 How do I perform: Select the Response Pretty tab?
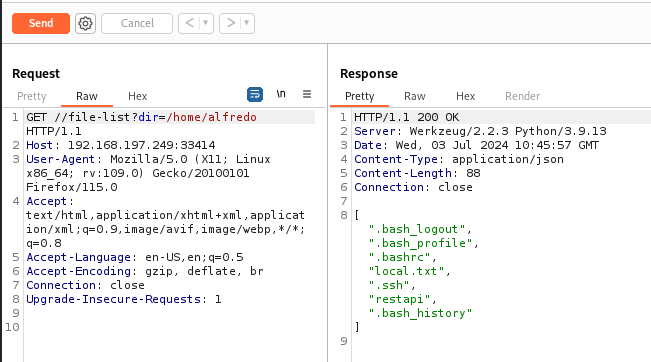pyautogui.click(x=360, y=96)
